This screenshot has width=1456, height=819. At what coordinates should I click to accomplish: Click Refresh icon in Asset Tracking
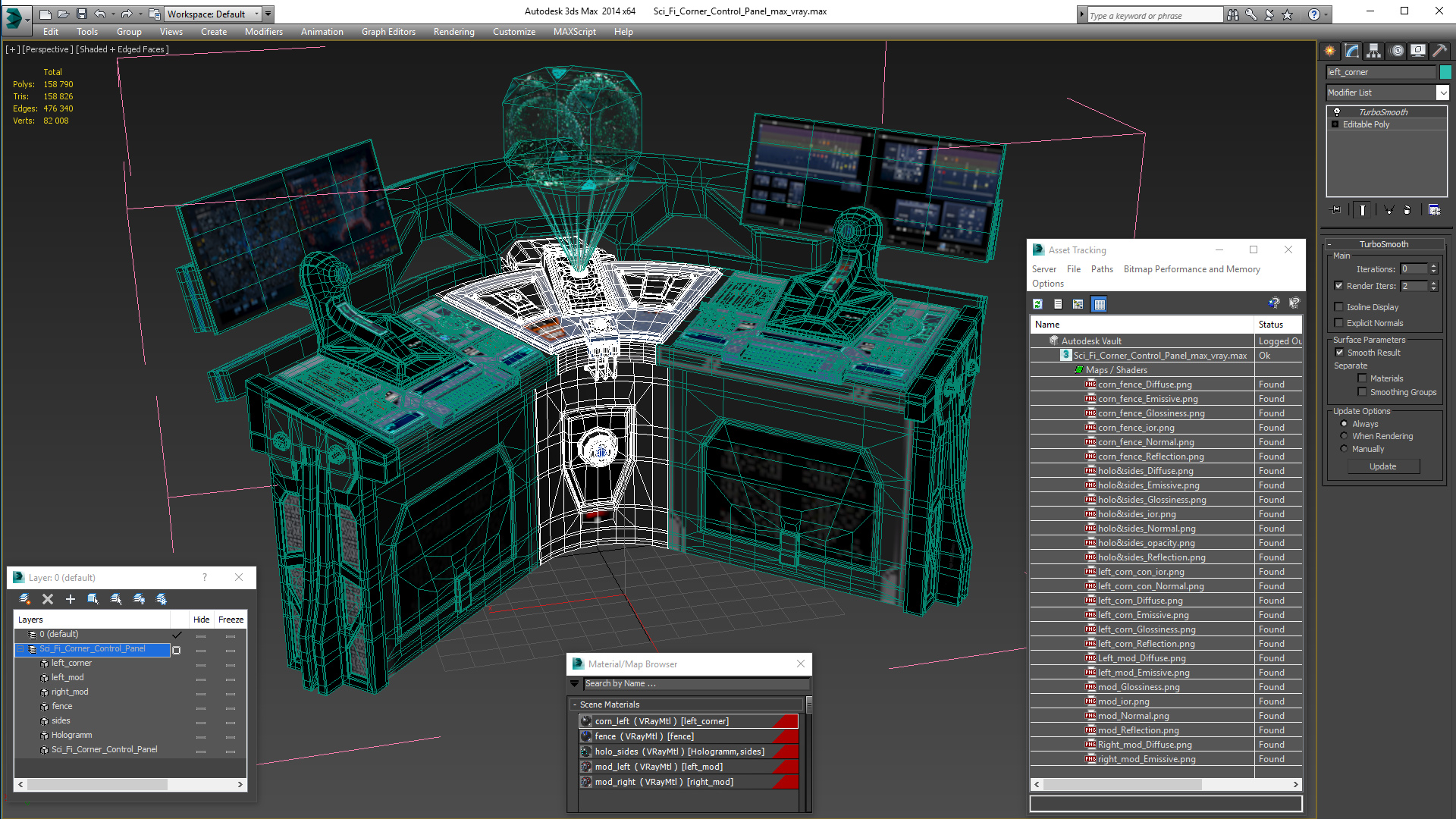click(x=1038, y=304)
